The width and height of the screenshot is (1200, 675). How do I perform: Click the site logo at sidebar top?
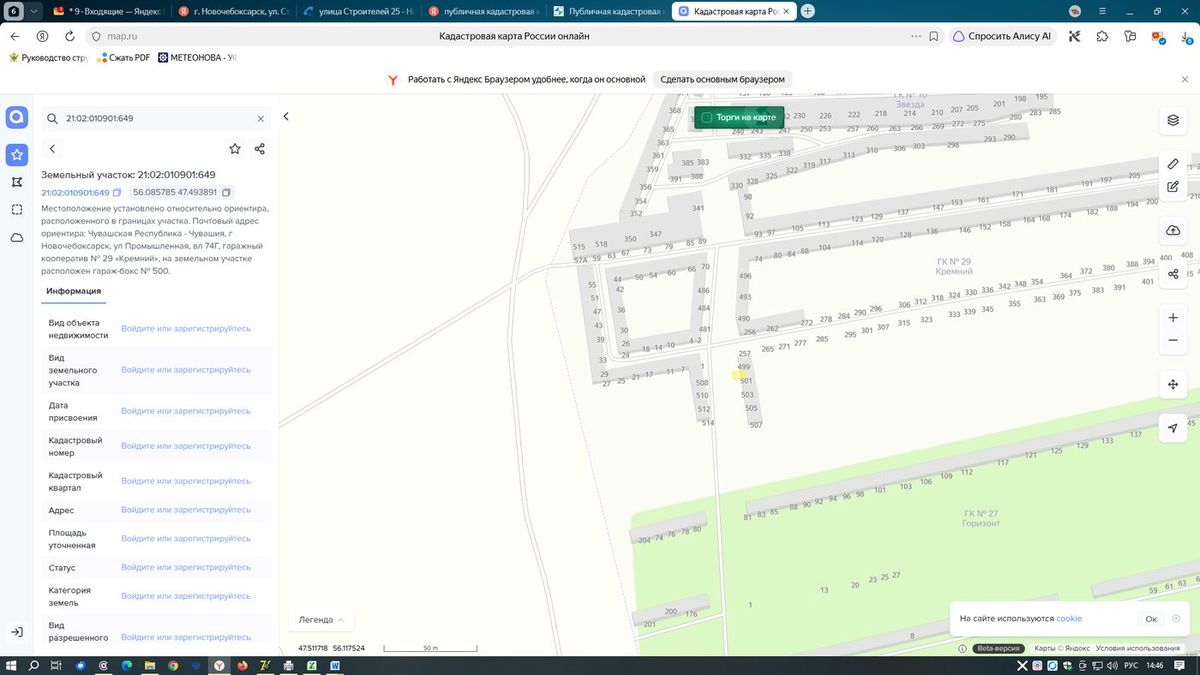click(17, 118)
